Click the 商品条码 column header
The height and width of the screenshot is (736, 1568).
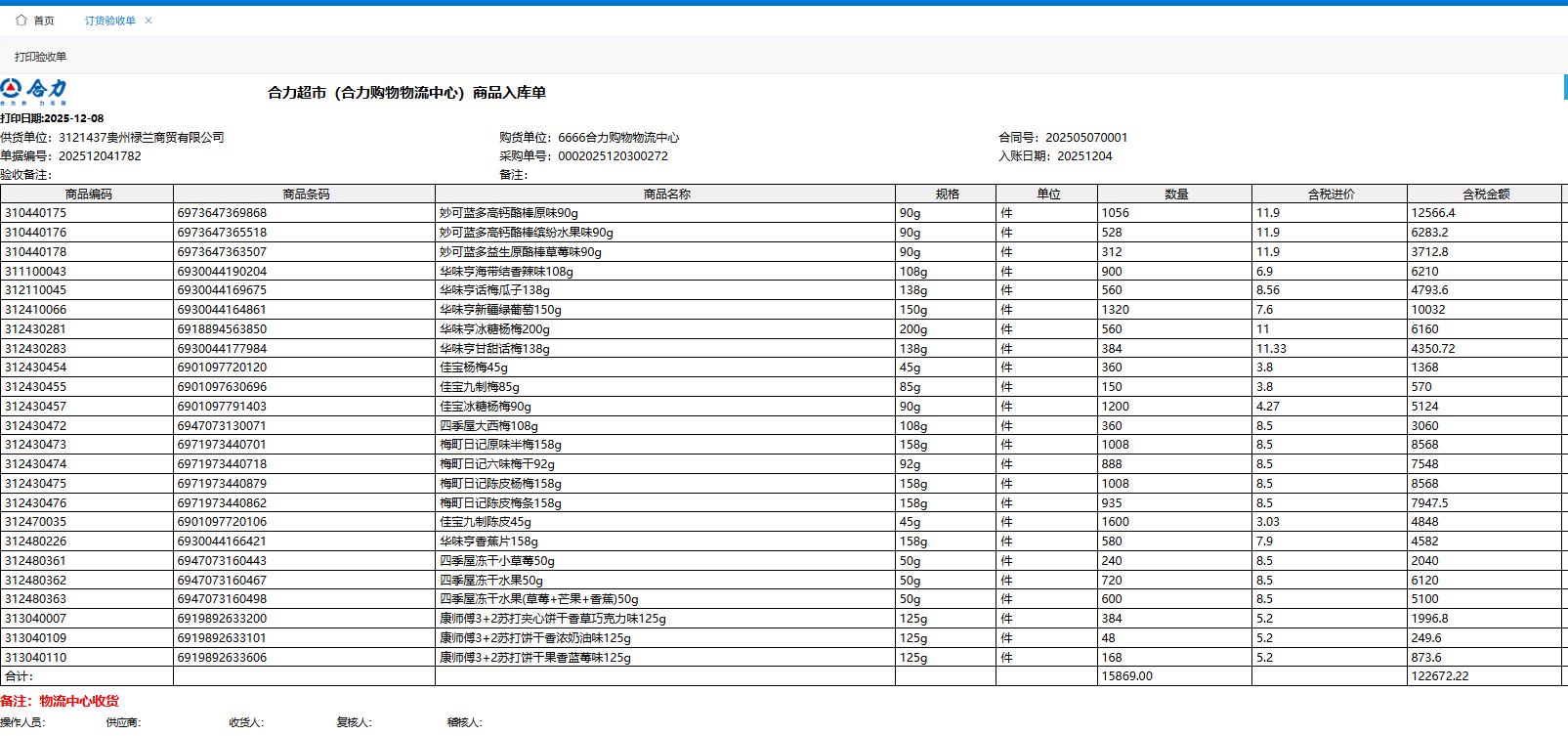306,195
